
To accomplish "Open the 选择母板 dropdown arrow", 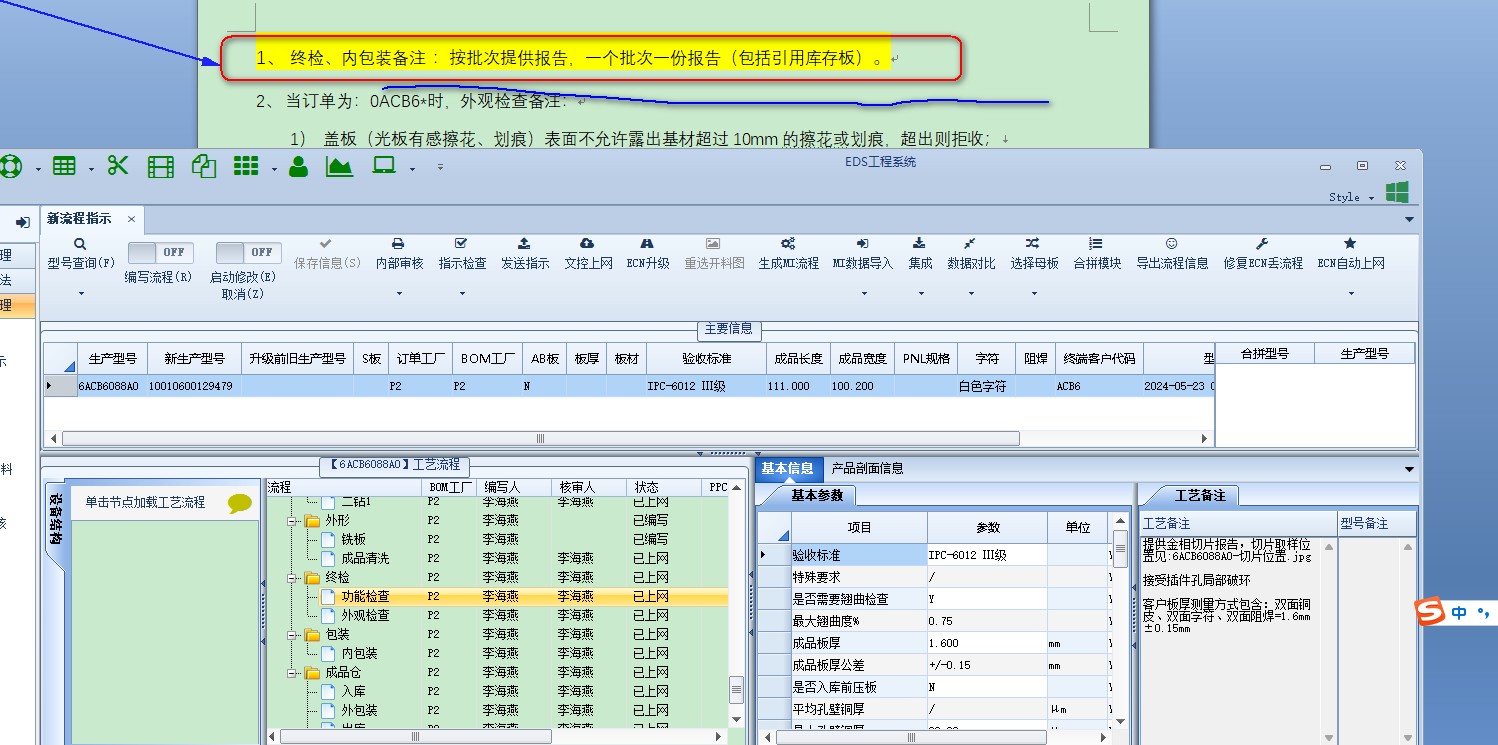I will tap(1034, 294).
